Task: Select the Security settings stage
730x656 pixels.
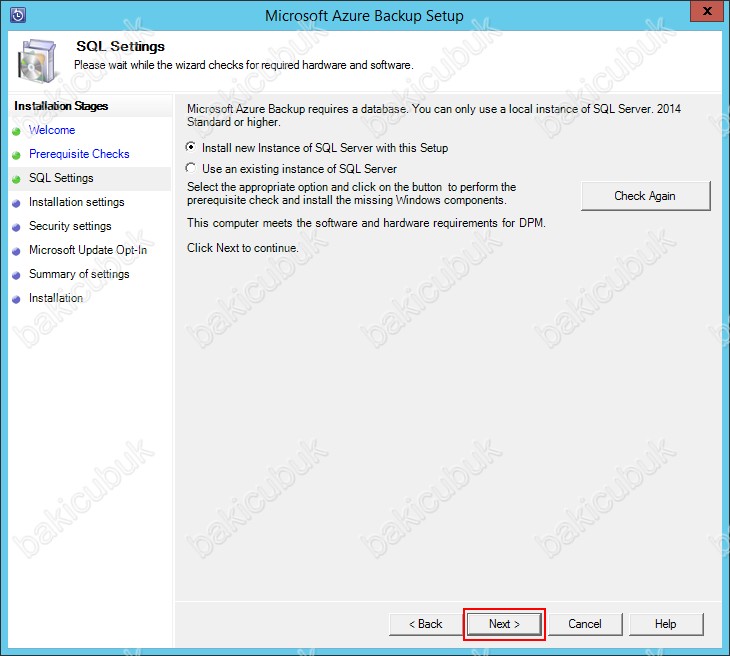Action: coord(70,226)
